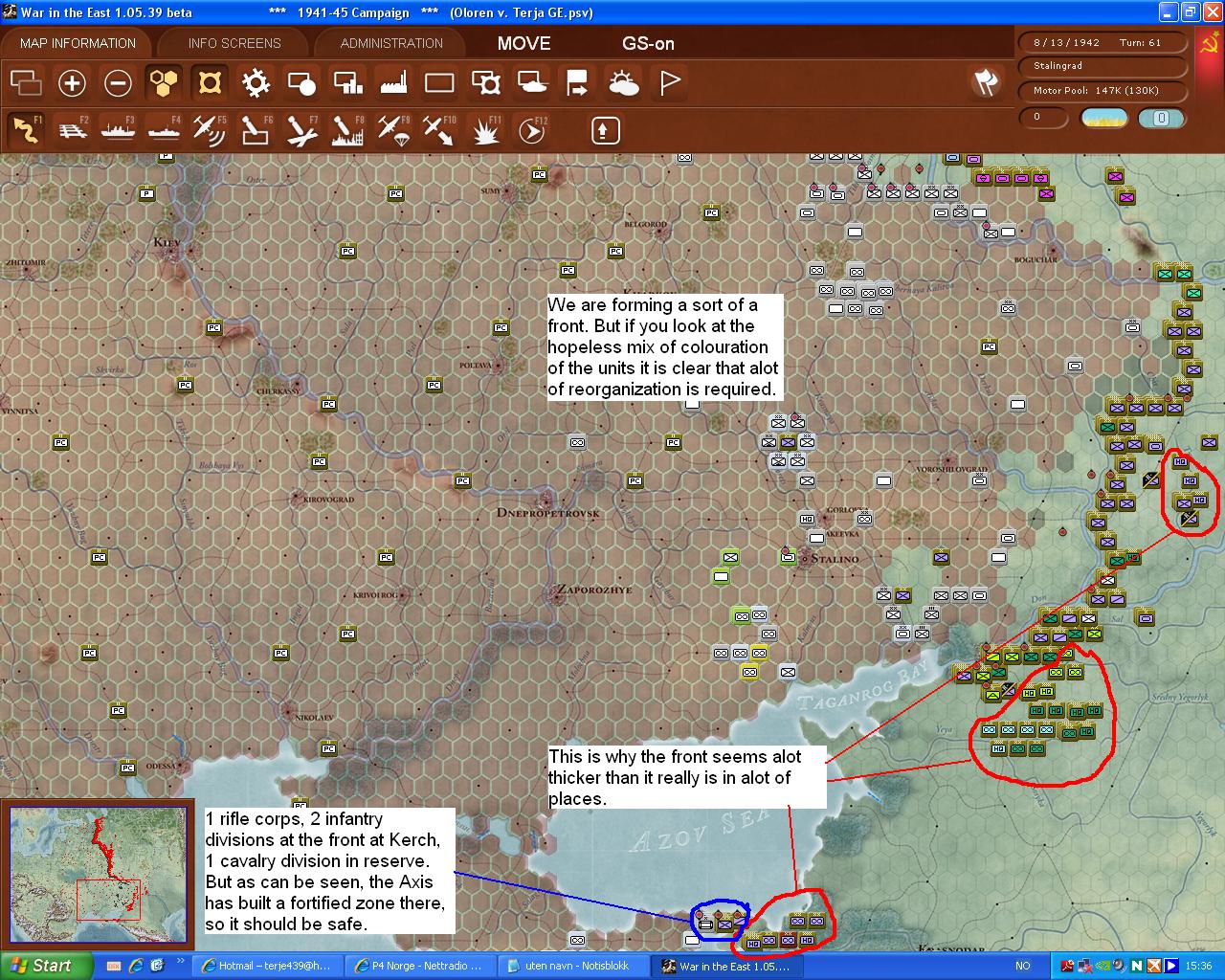Show the weather with sun-cloud icon

(623, 83)
